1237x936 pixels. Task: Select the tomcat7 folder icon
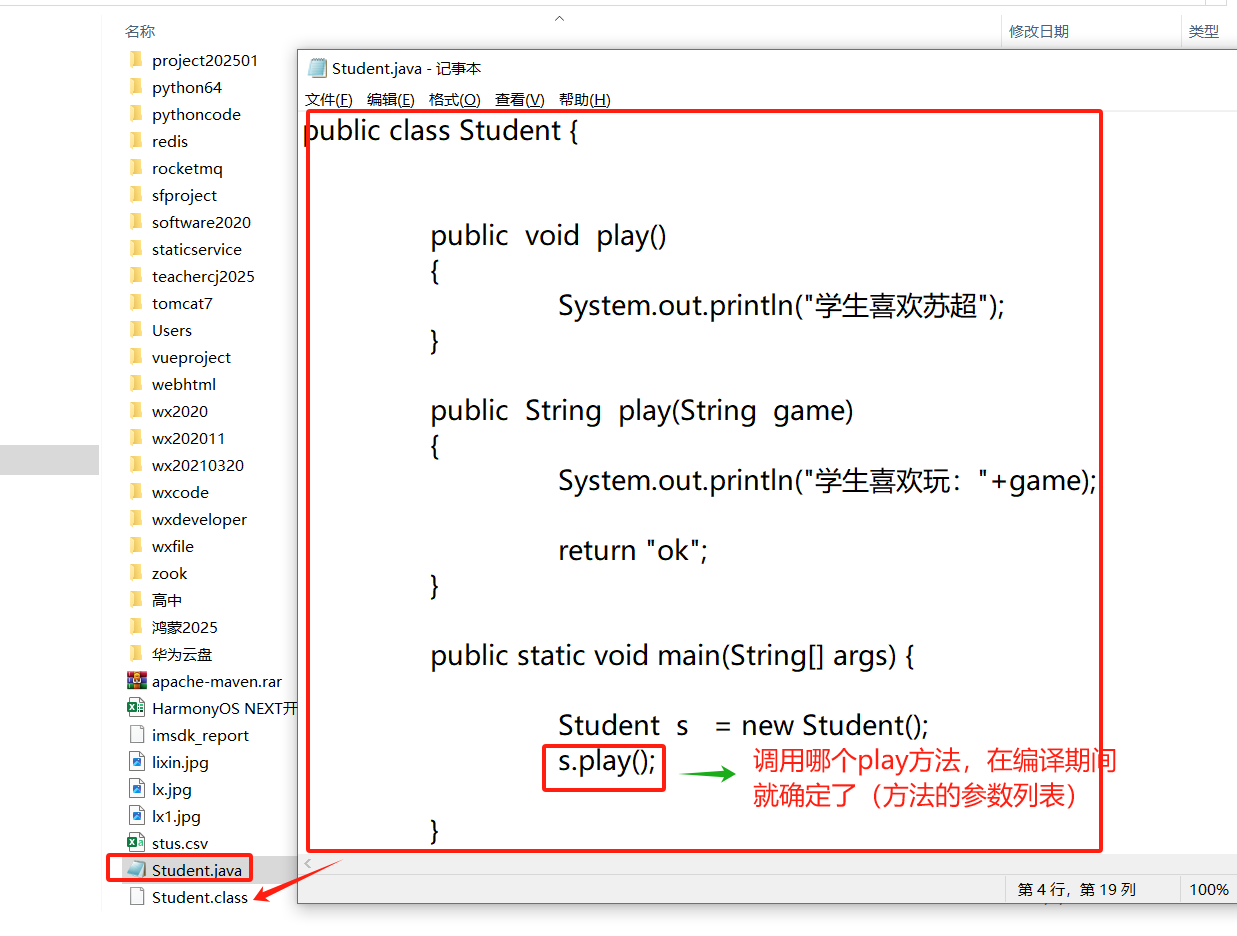coord(136,303)
